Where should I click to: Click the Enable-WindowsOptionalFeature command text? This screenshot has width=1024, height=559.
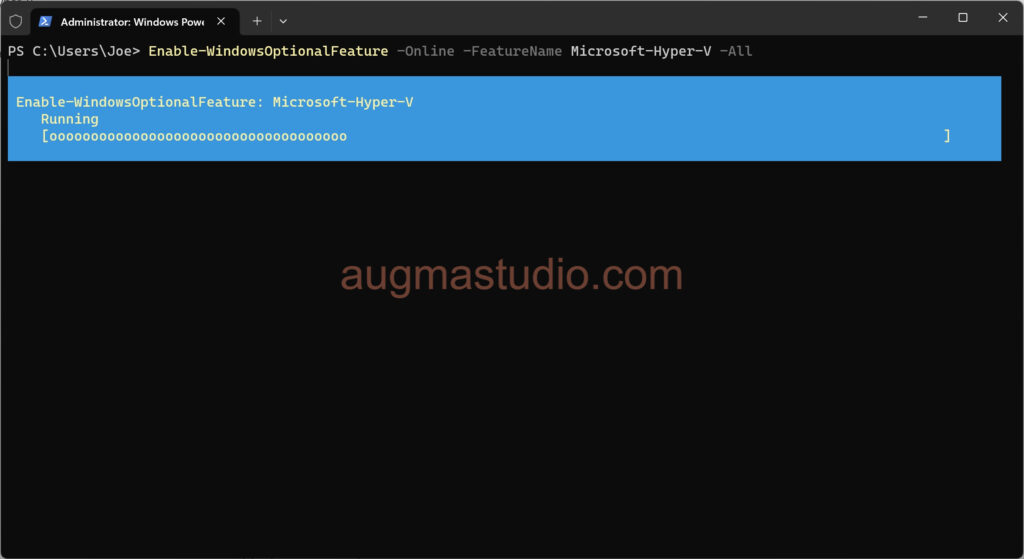pyautogui.click(x=268, y=51)
